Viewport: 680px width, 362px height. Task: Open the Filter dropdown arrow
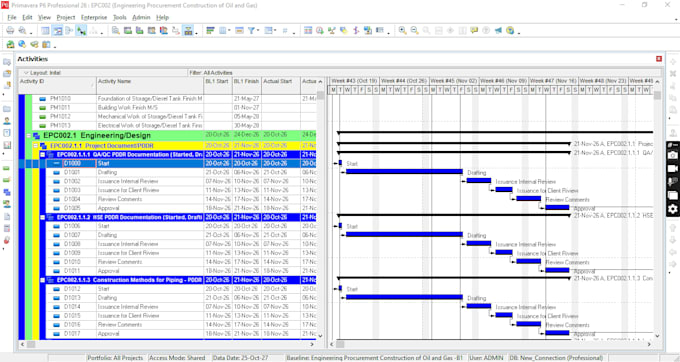258,30
